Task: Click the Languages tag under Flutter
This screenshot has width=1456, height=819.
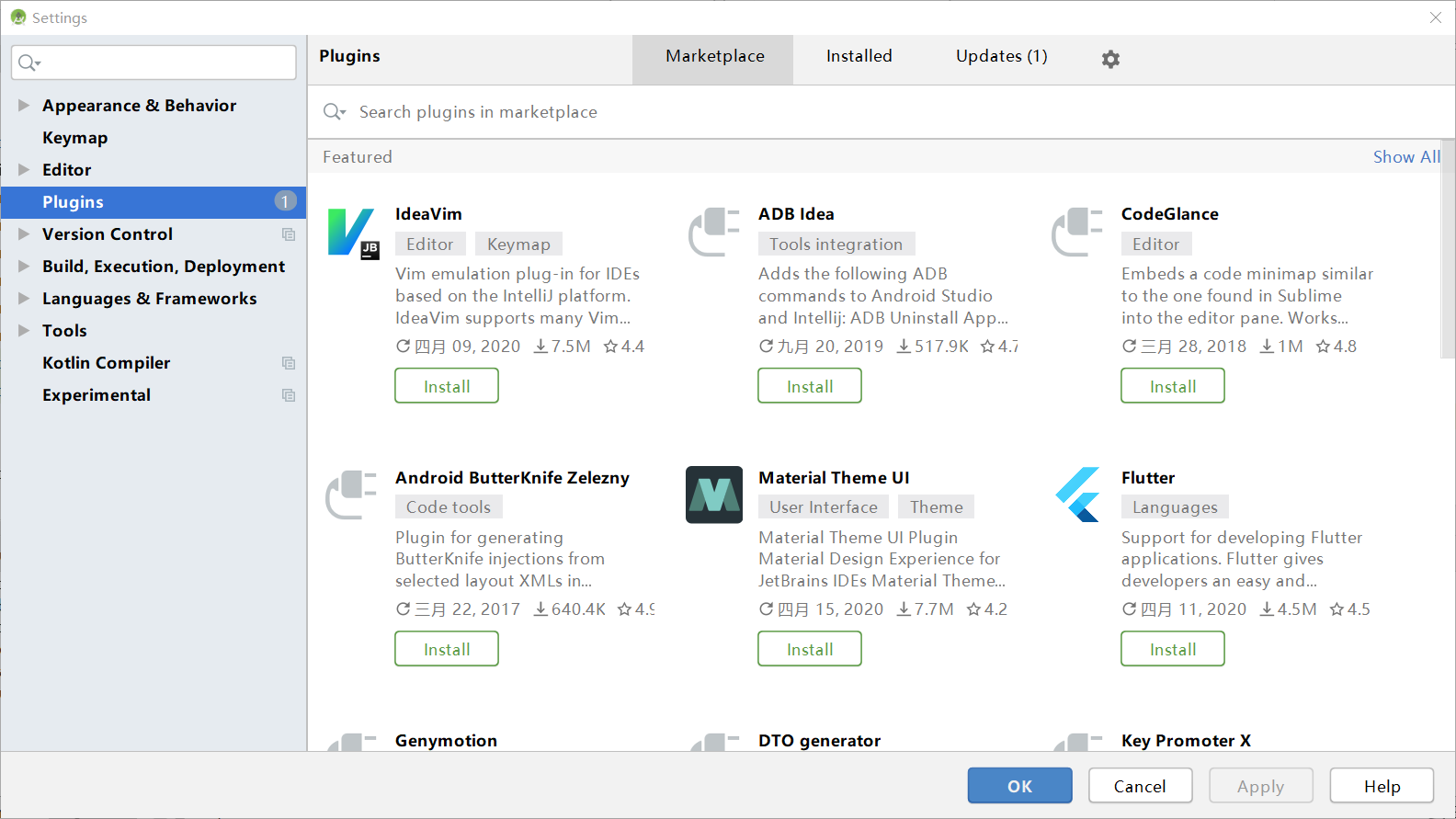Action: click(1175, 507)
